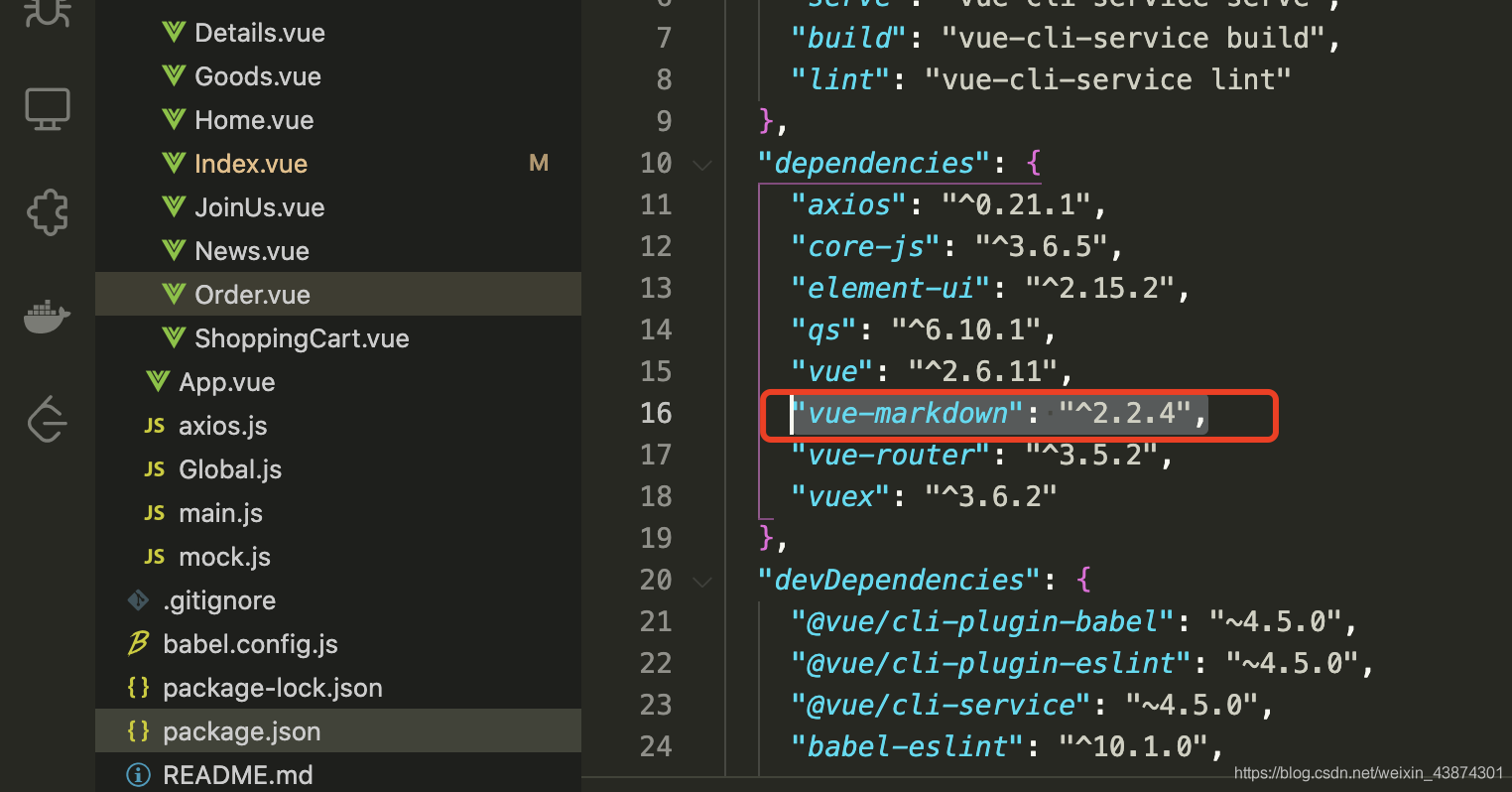Click the "^2.15.2" element-ui version
1512x792 pixels.
pos(1099,288)
